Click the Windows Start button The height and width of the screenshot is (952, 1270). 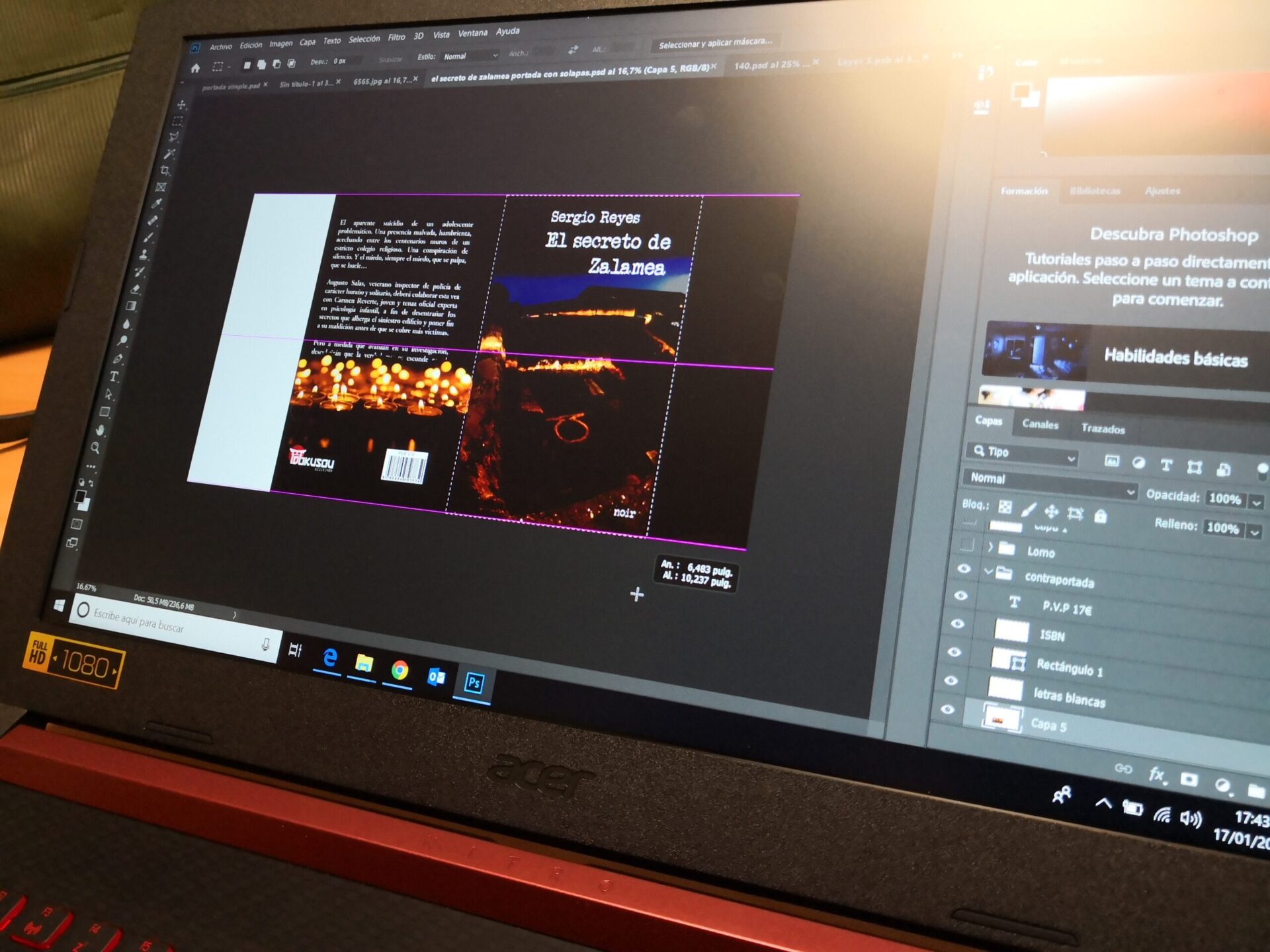pyautogui.click(x=59, y=606)
